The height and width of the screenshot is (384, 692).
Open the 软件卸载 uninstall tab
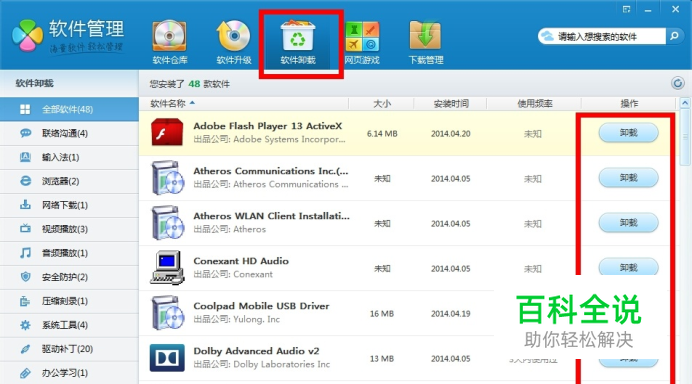tap(298, 42)
